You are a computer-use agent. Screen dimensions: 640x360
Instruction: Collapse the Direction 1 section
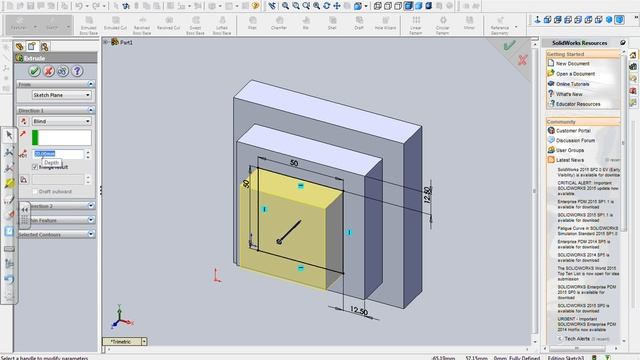tap(91, 110)
